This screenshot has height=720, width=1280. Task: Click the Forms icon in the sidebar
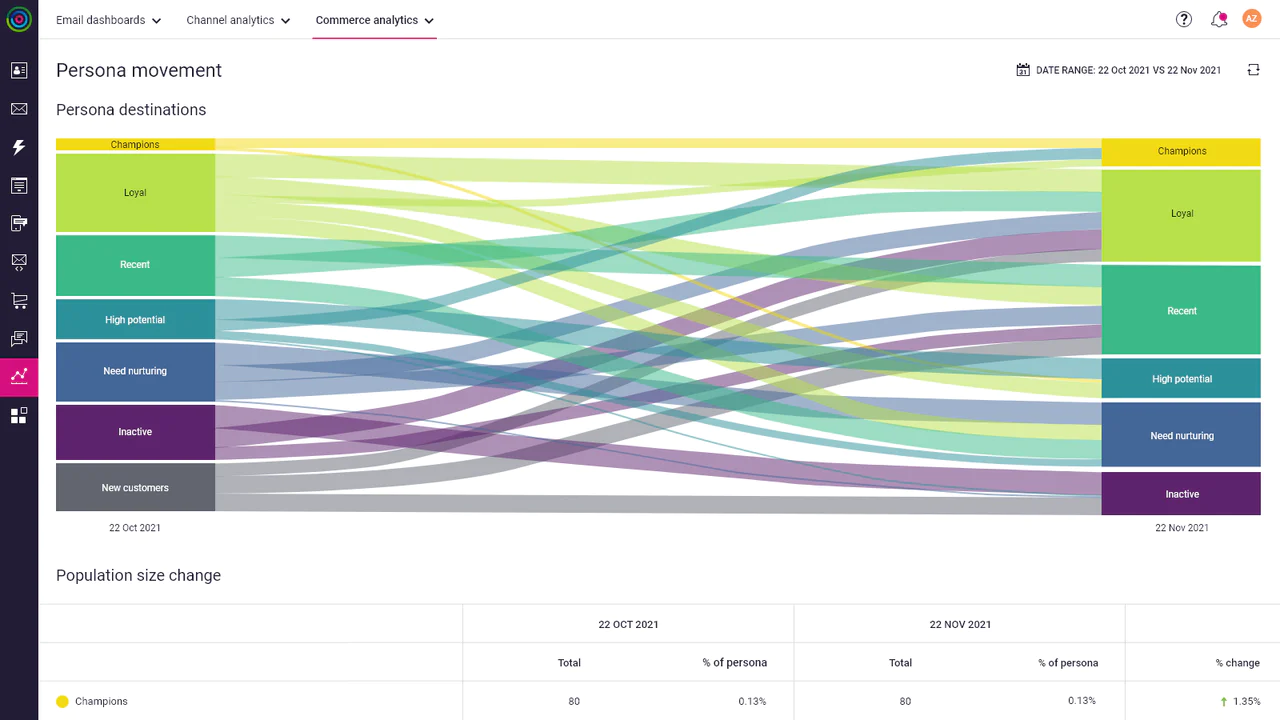coord(19,185)
